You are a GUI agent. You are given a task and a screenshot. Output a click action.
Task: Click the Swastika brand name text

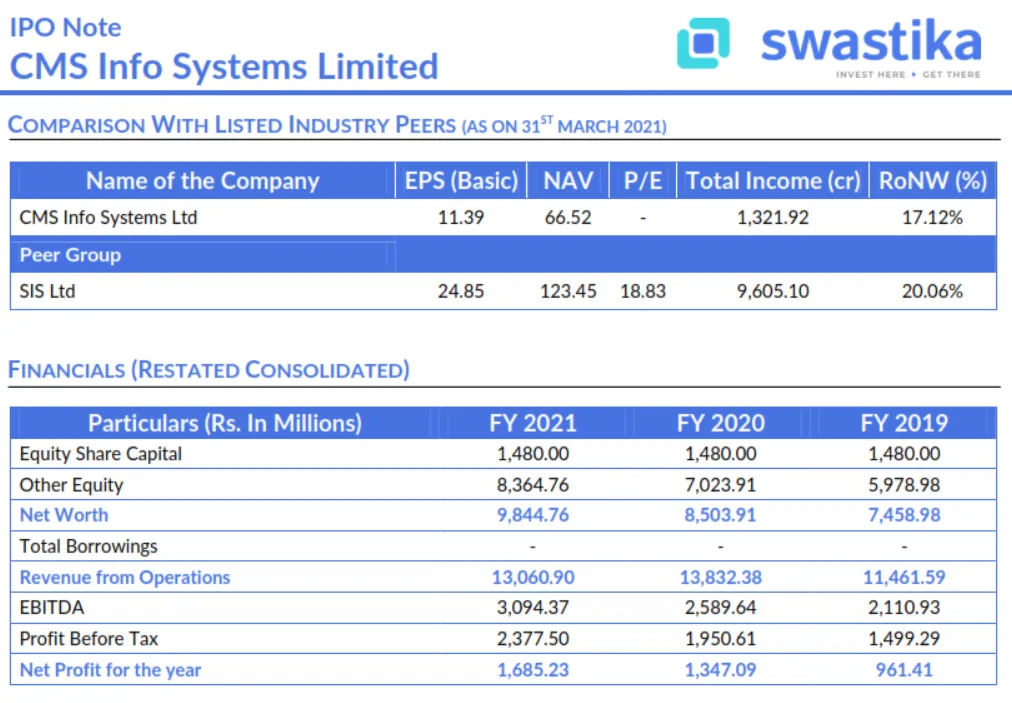[x=870, y=42]
